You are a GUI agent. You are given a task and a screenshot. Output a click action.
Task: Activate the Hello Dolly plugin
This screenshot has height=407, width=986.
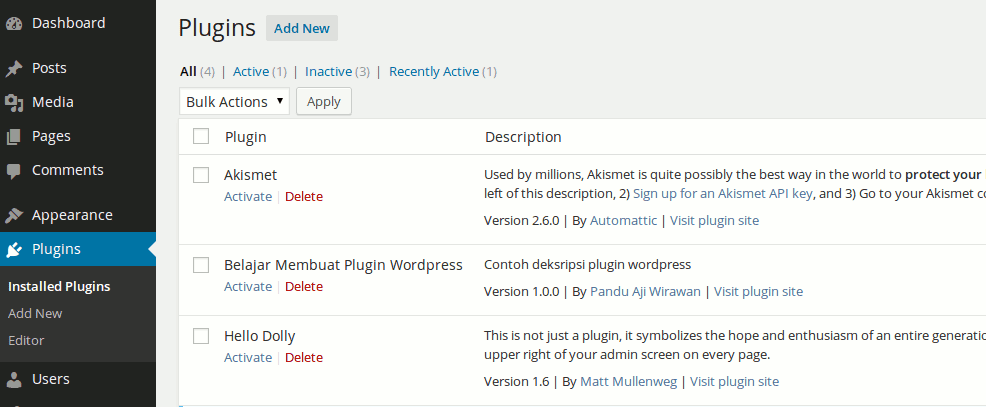coord(248,357)
